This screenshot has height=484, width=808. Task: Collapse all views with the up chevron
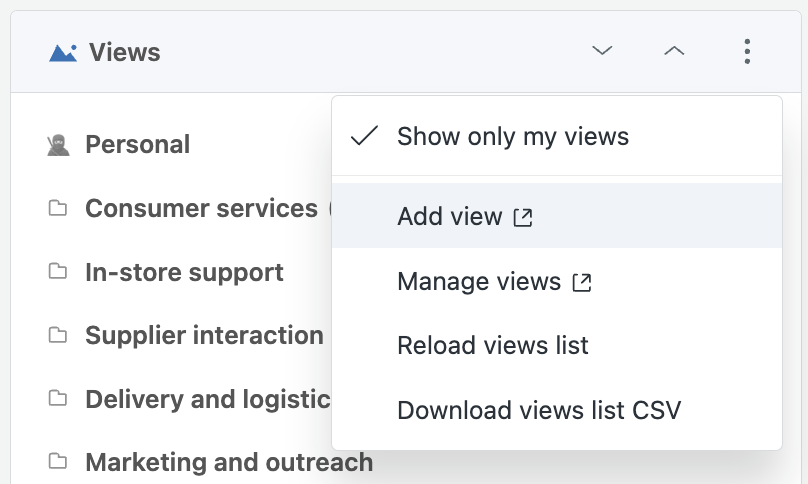(x=674, y=51)
